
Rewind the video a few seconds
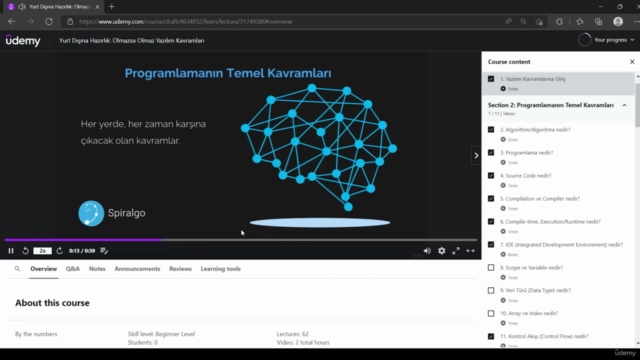[25, 251]
